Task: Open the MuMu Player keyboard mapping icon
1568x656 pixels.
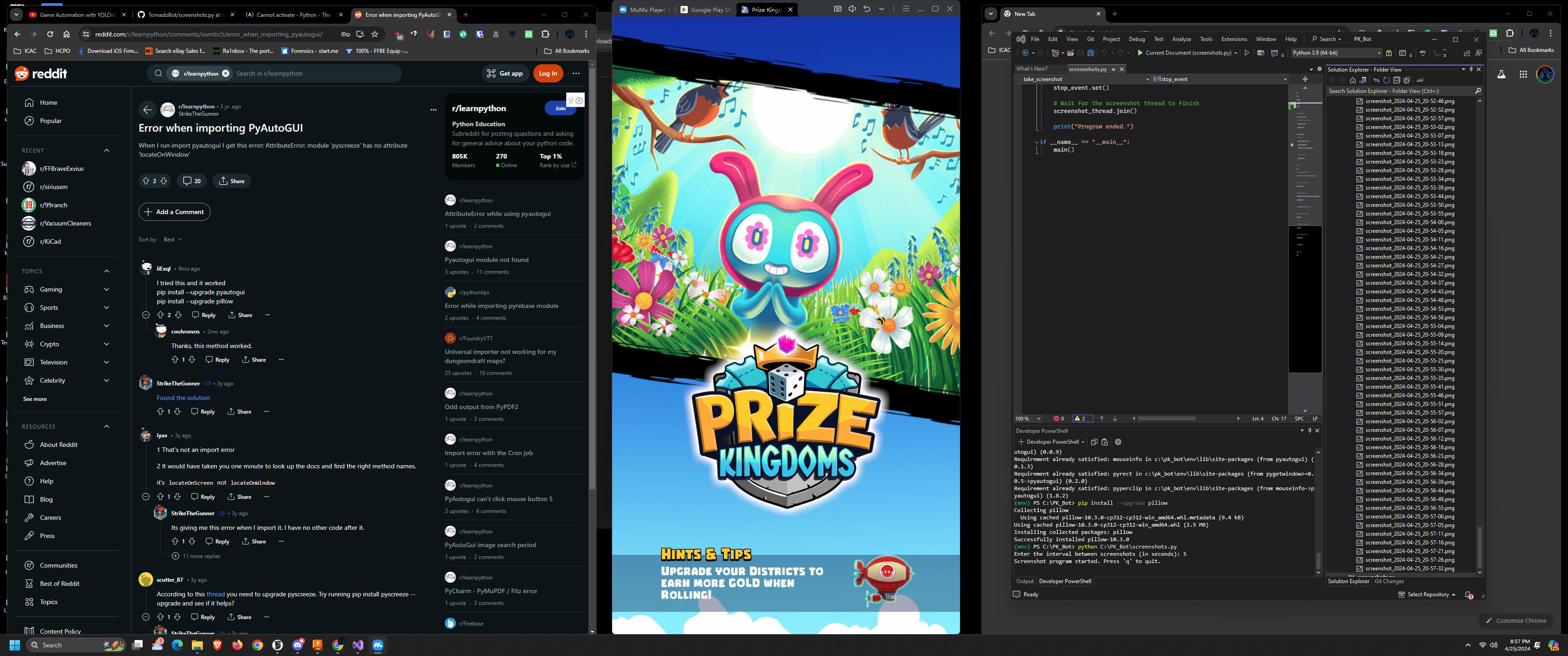Action: pos(838,9)
